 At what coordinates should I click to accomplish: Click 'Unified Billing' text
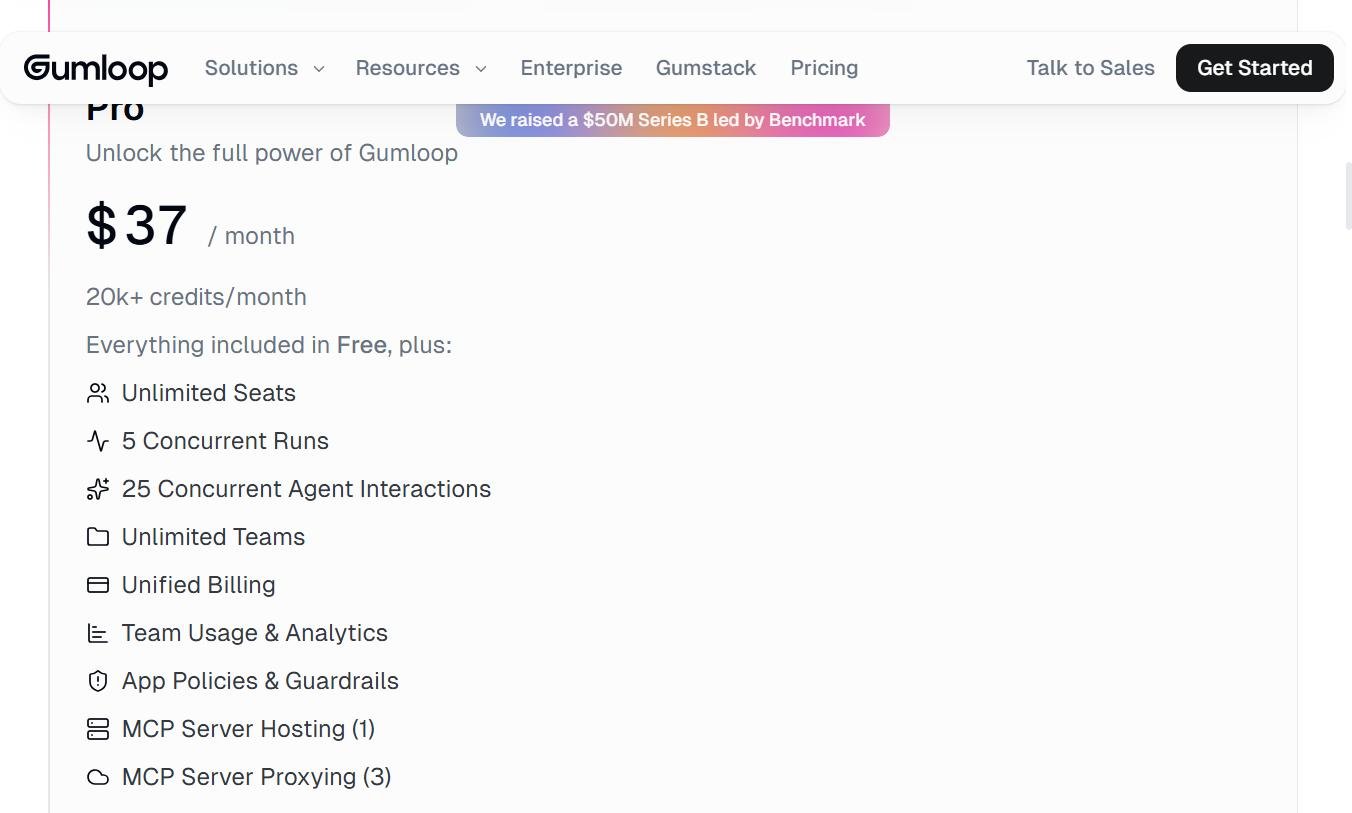[198, 585]
